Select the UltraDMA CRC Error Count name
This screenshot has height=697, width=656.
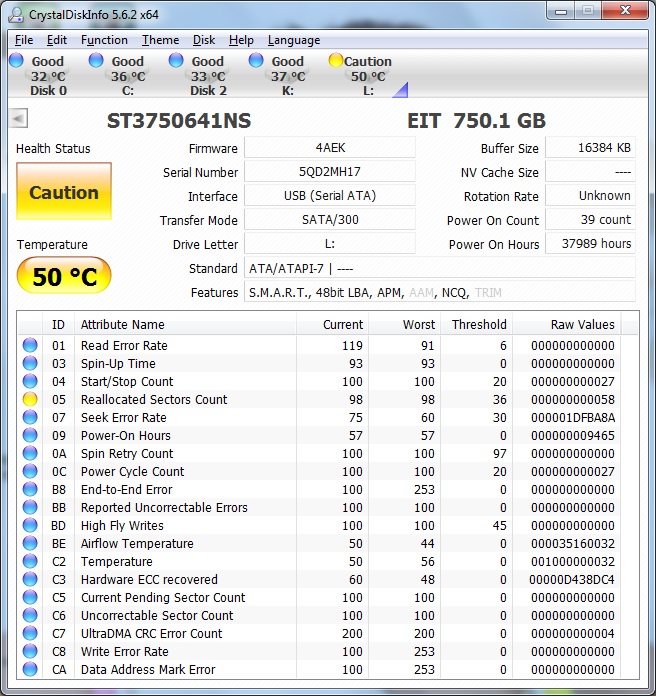click(x=152, y=633)
